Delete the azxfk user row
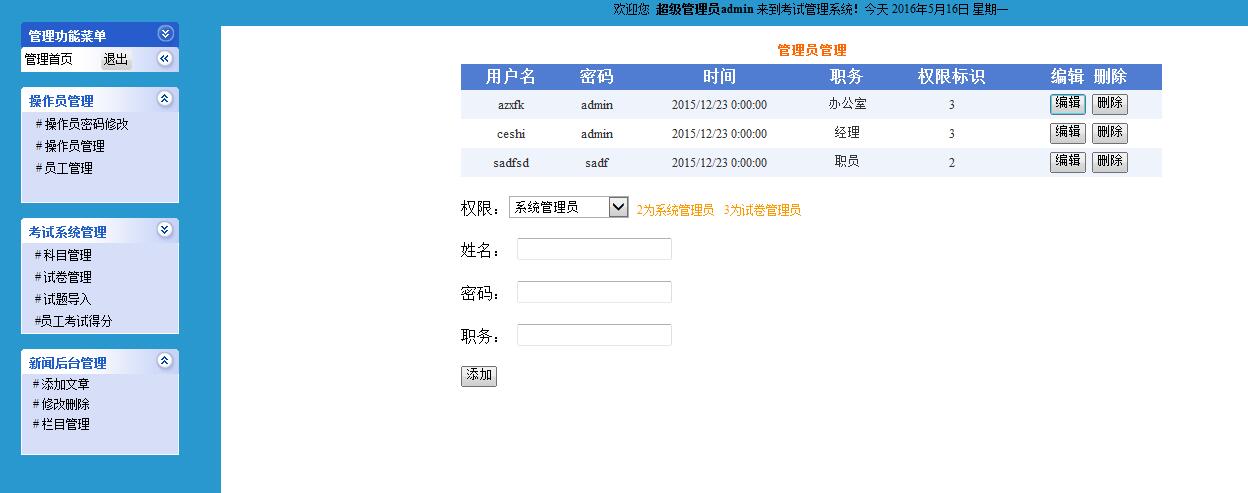The image size is (1248, 493). tap(1110, 103)
